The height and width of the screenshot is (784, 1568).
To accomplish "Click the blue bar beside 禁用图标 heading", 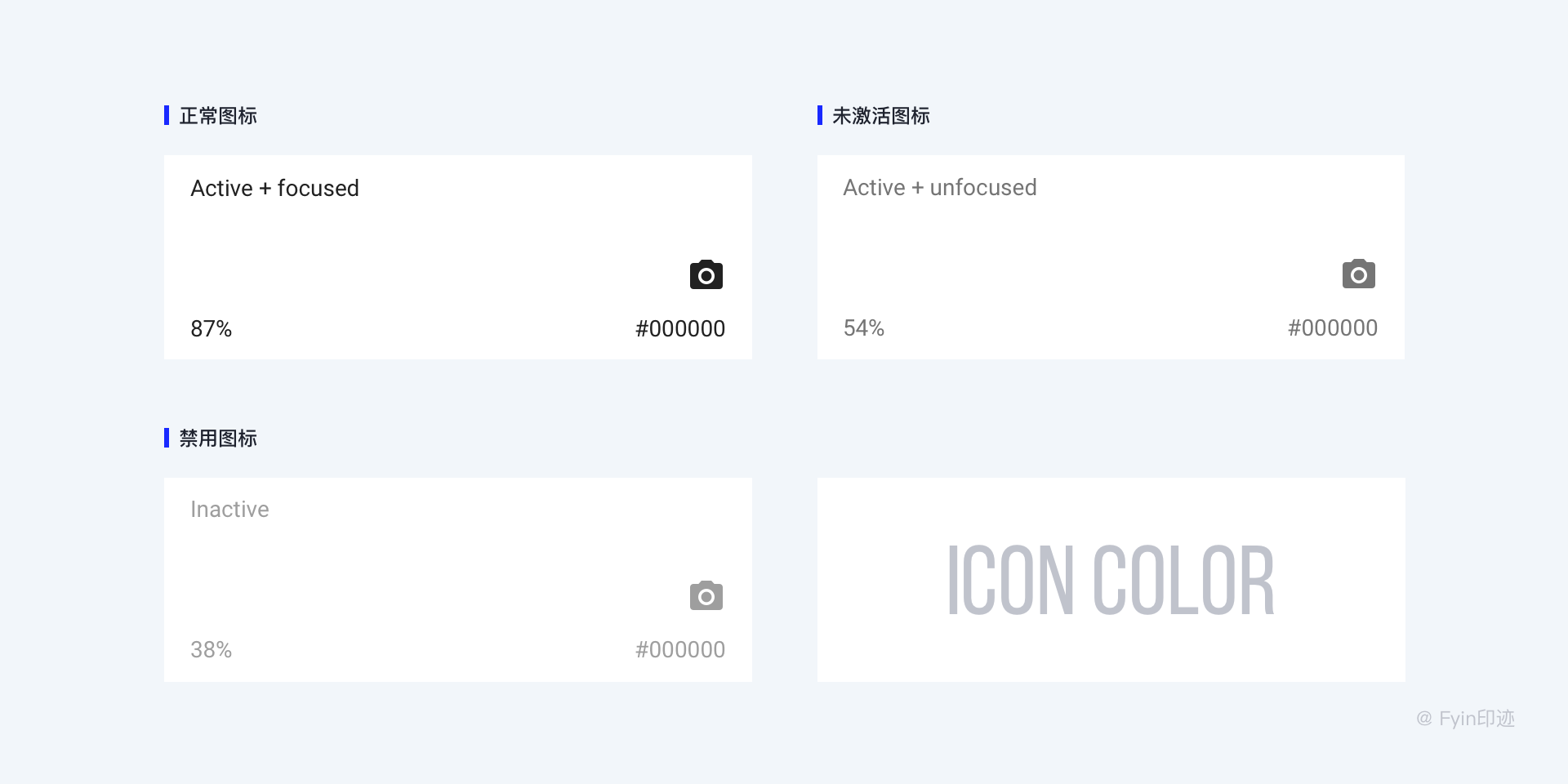I will click(167, 438).
